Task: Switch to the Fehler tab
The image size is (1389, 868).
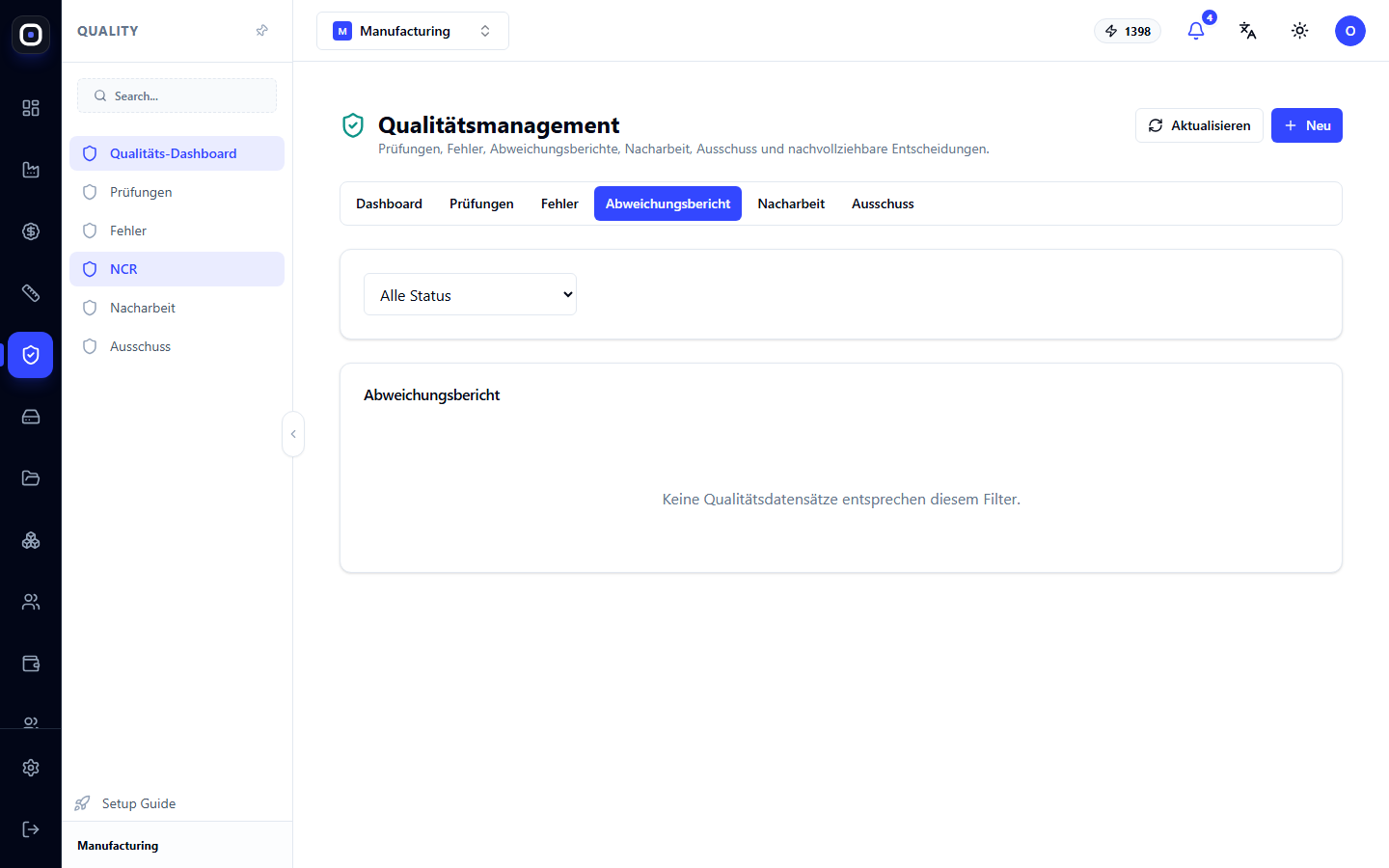Action: click(559, 203)
